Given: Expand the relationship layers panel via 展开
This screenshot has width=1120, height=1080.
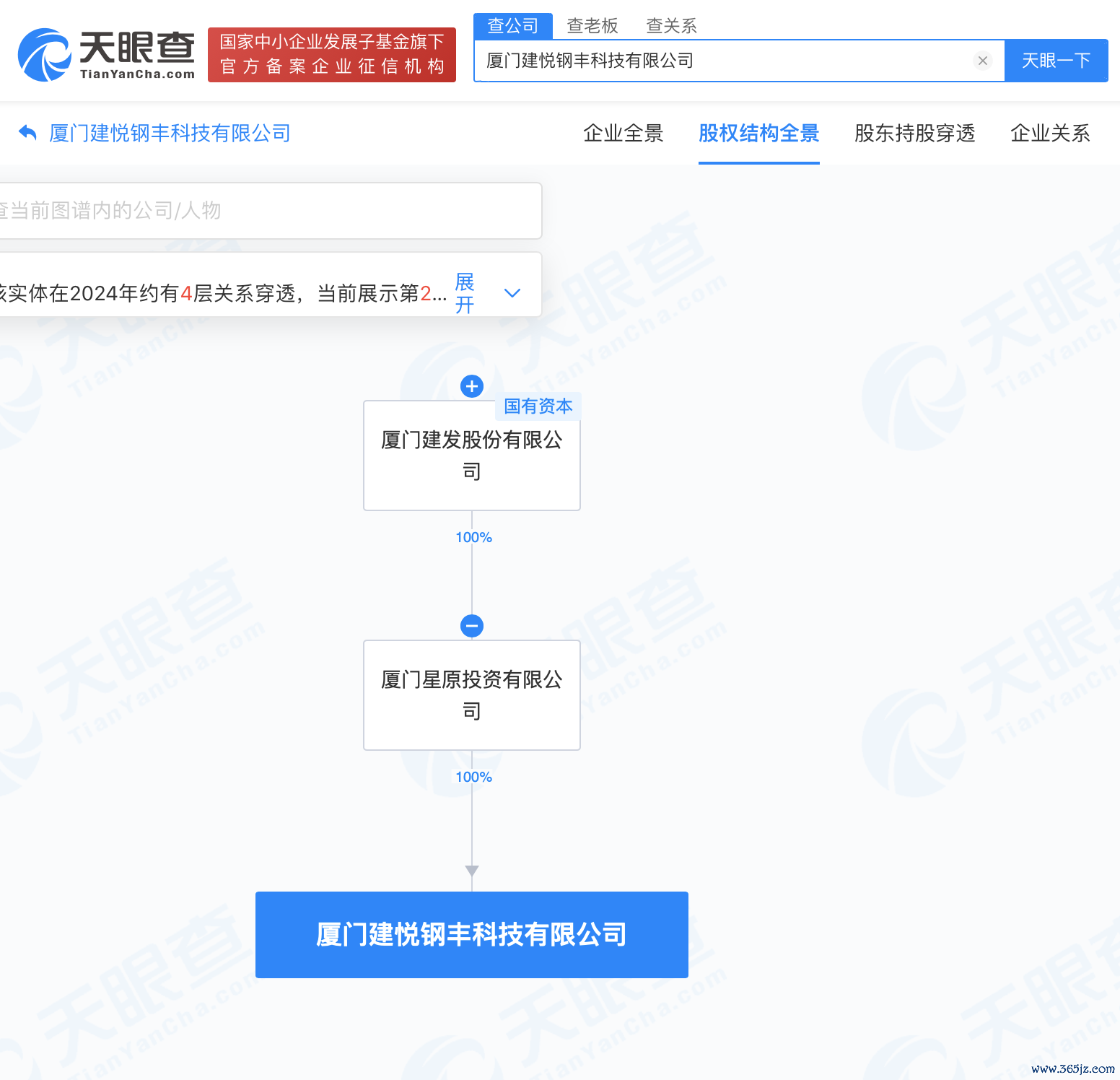Looking at the screenshot, I should pos(464,293).
